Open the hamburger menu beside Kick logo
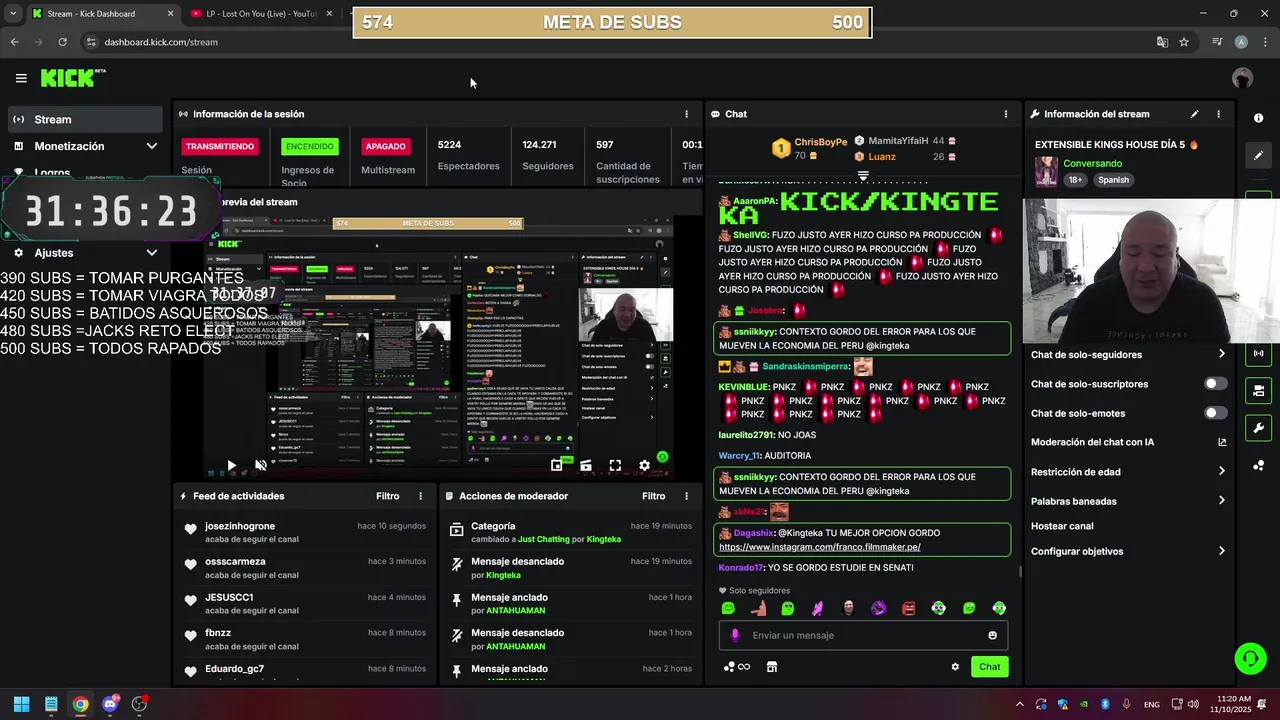The image size is (1280, 720). point(21,78)
